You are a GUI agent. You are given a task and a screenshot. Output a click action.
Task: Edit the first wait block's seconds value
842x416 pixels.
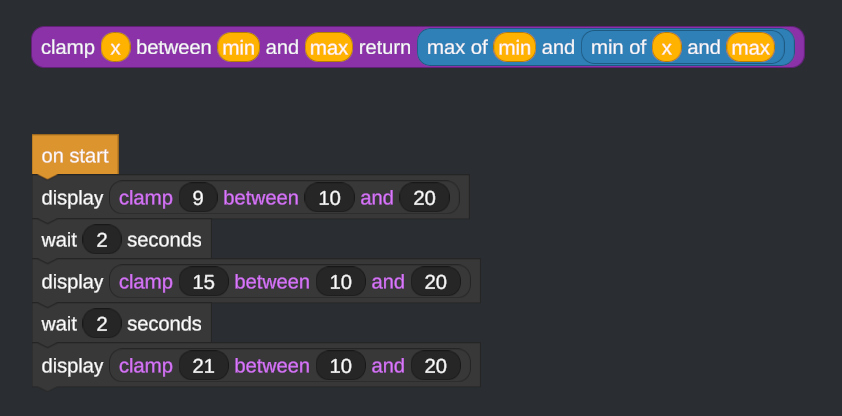coord(102,239)
